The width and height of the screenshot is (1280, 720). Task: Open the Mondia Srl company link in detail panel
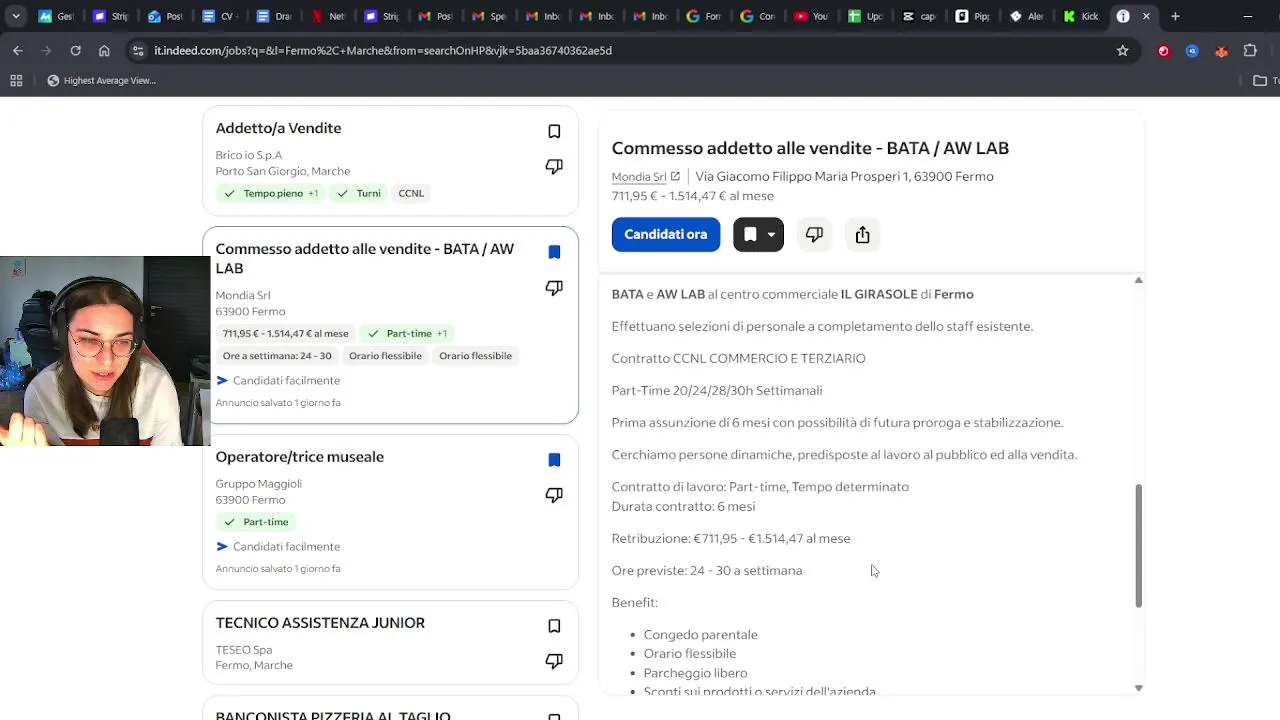(x=639, y=176)
